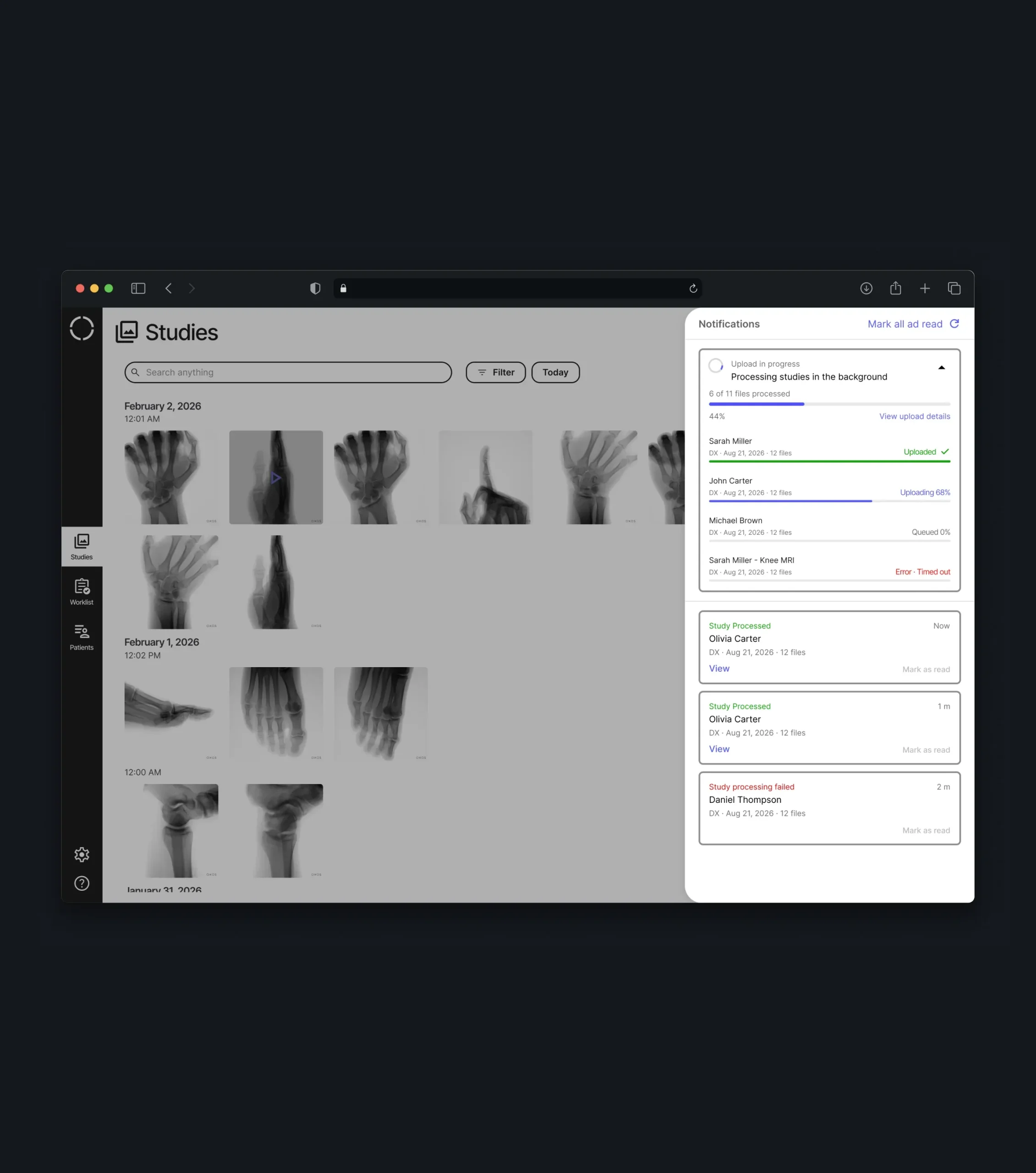Open the first ankle X-ray thumbnail

click(171, 831)
